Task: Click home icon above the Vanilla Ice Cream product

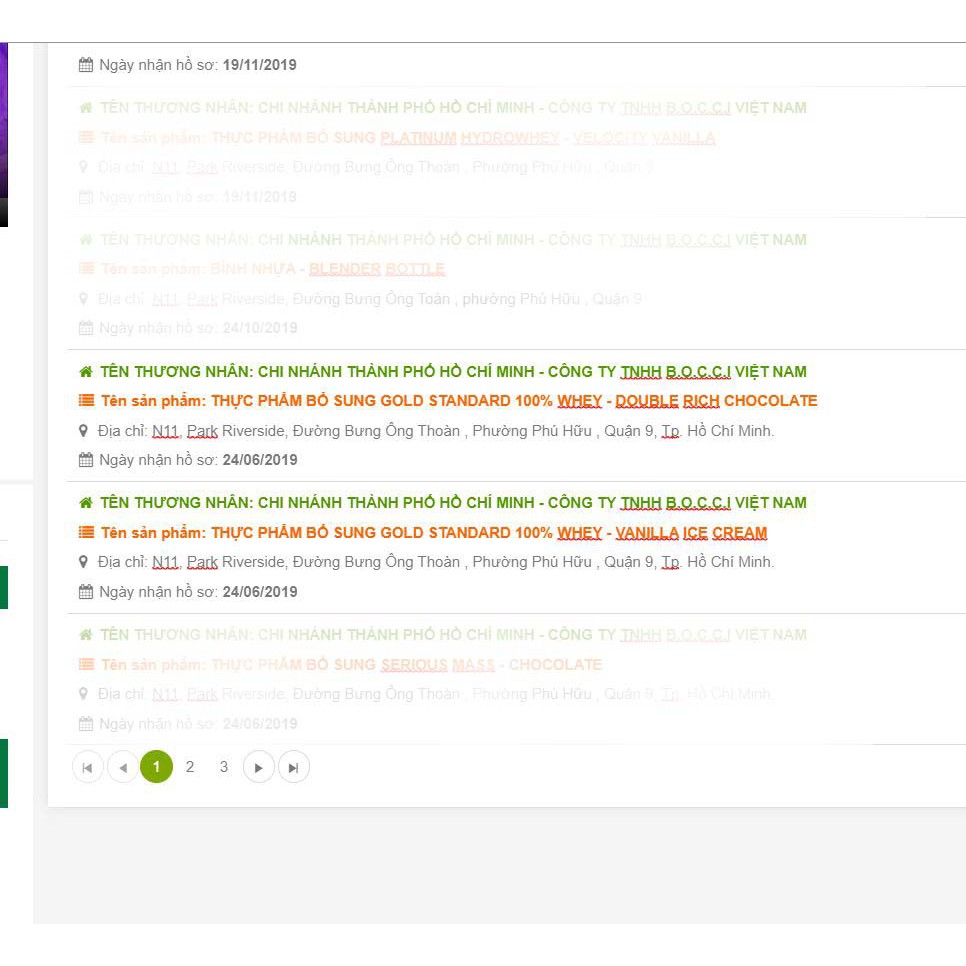Action: click(86, 503)
